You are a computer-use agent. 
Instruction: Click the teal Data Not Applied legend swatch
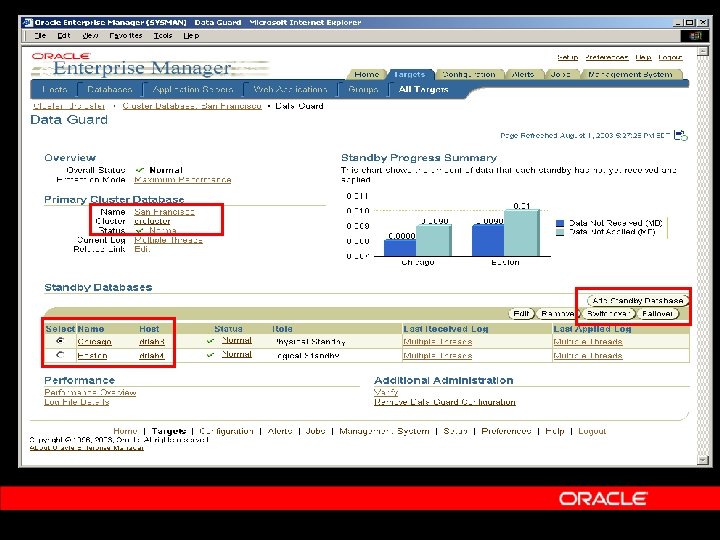[560, 232]
